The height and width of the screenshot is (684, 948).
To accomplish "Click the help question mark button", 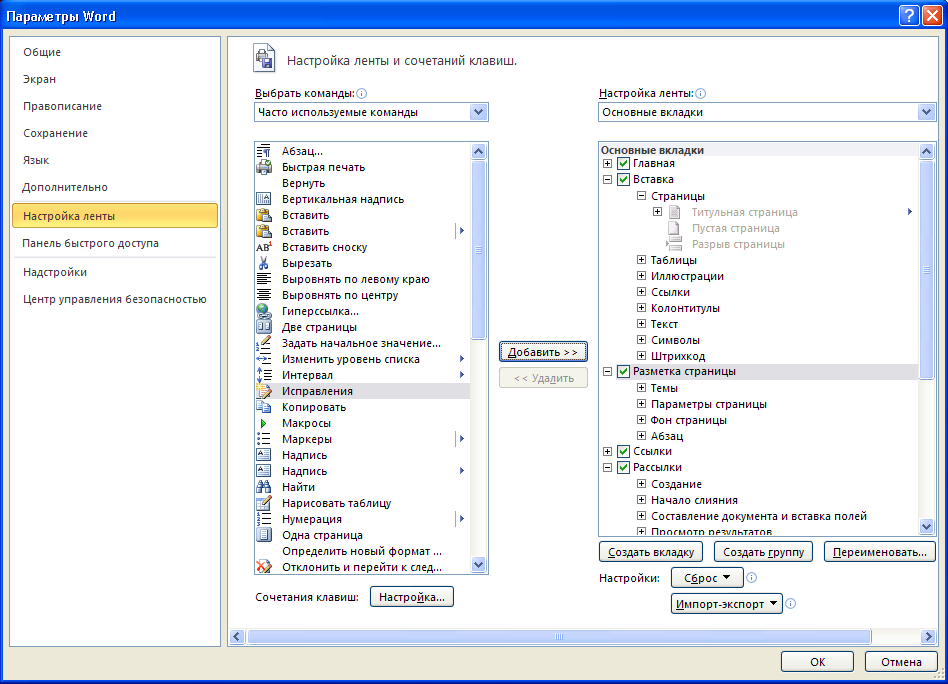I will tap(909, 16).
